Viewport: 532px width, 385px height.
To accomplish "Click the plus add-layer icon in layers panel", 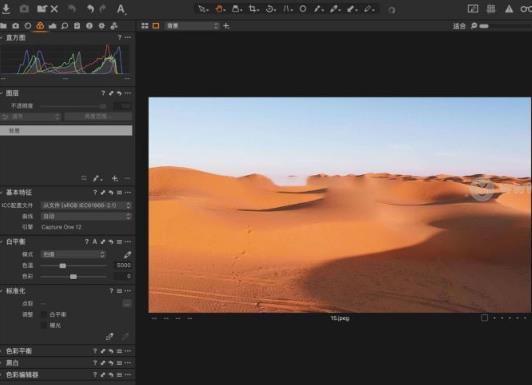I will (x=115, y=178).
